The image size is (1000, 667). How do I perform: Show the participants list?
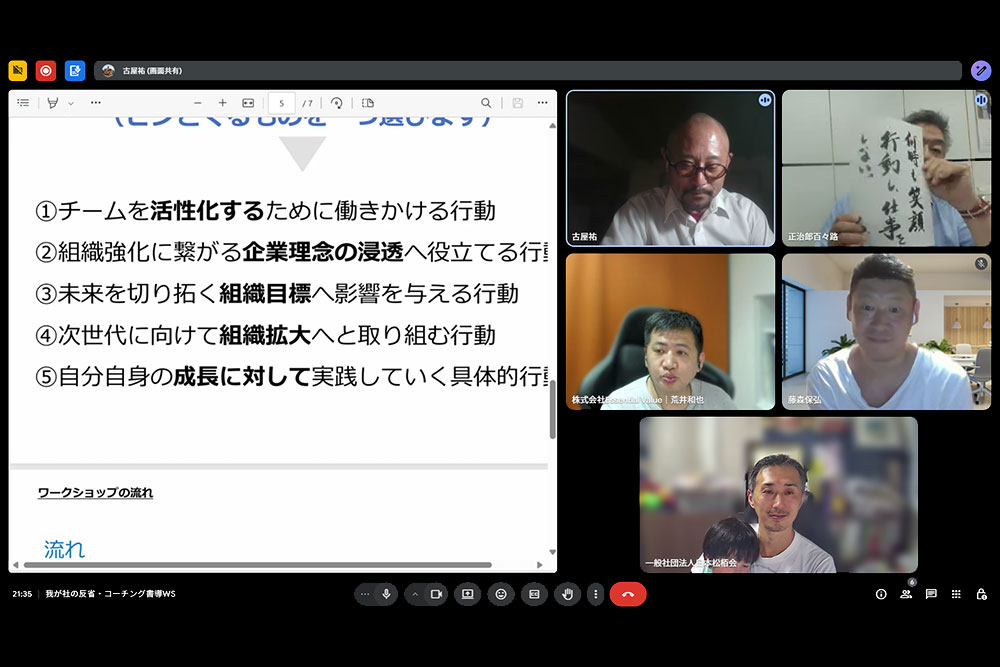(906, 594)
